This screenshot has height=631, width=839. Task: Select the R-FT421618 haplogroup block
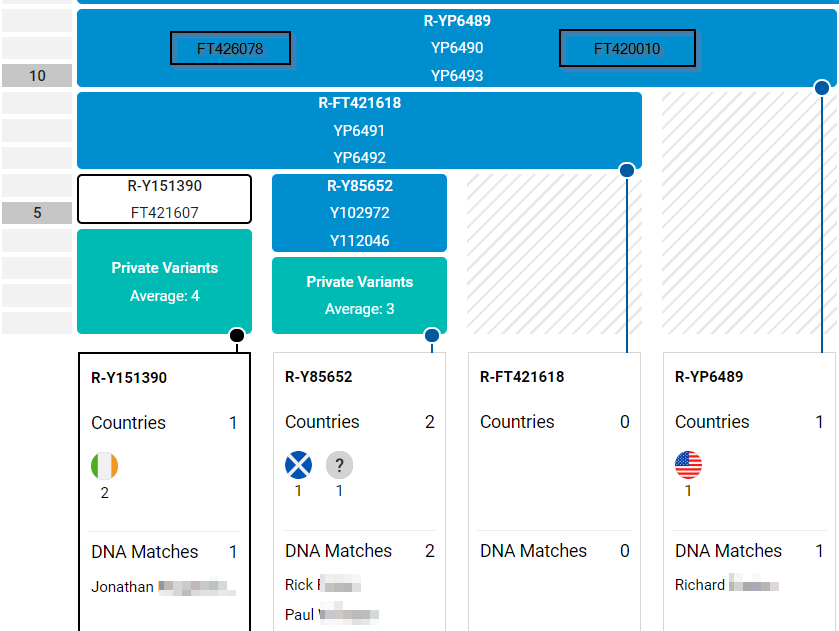[x=359, y=130]
